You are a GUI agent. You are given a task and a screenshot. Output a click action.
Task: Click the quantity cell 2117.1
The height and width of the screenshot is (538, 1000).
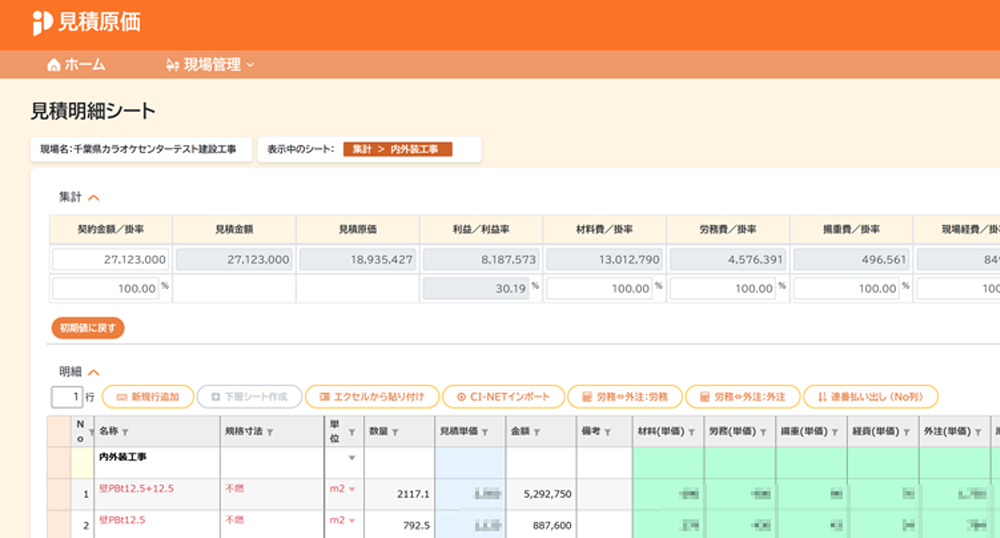click(399, 494)
